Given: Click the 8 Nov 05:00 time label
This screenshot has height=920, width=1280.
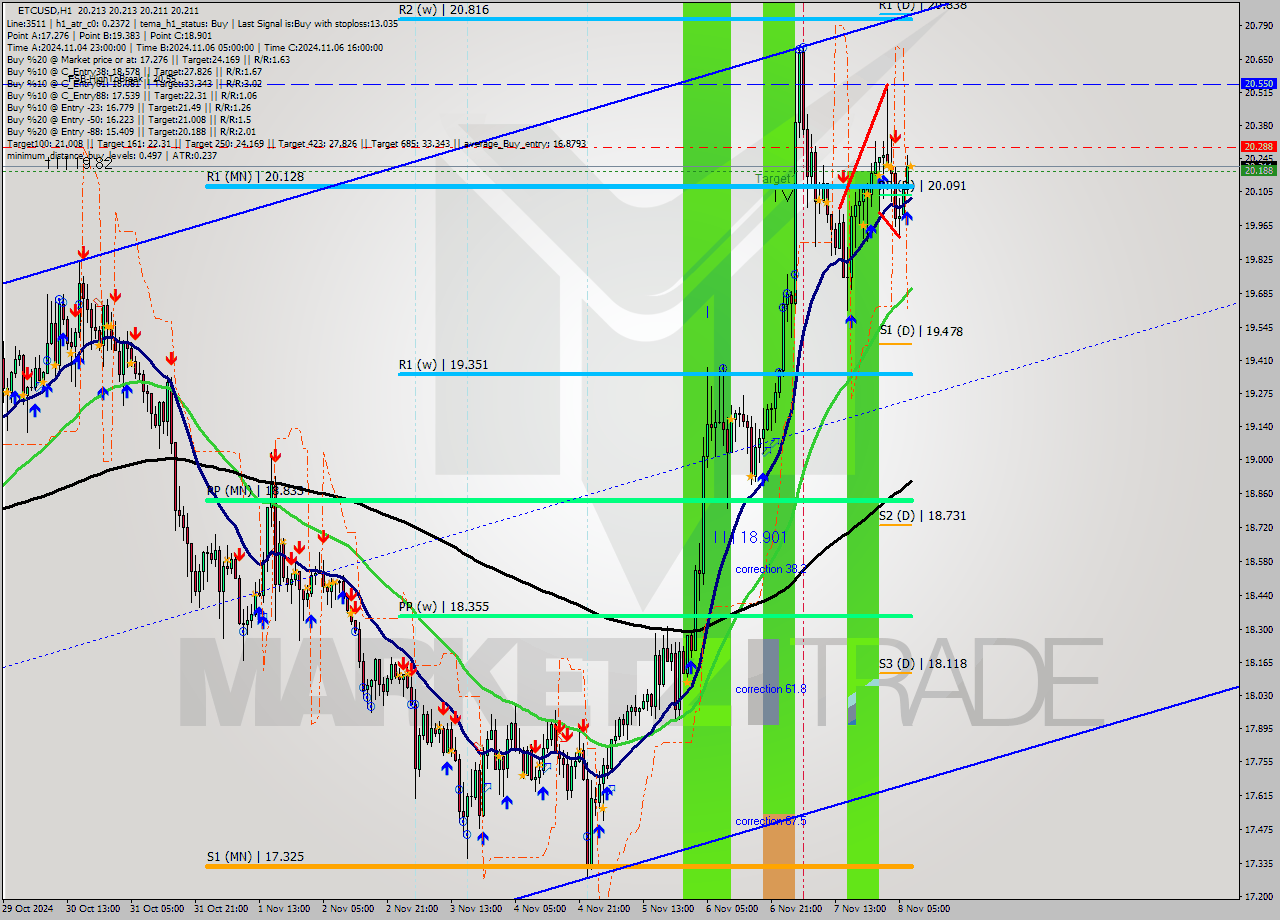Looking at the screenshot, I should tap(924, 909).
